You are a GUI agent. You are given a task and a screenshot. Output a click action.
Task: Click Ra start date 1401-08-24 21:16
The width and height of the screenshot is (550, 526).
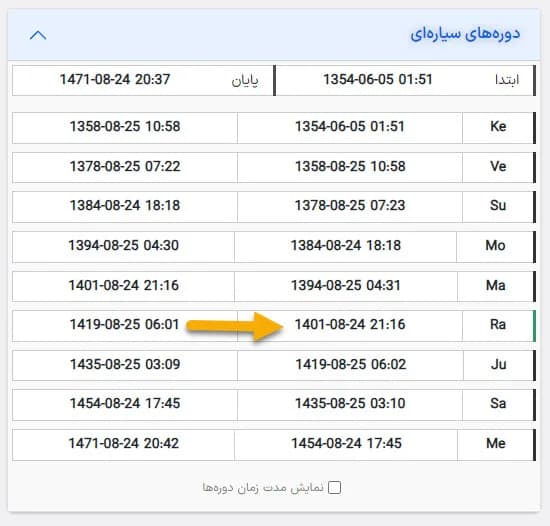click(350, 324)
